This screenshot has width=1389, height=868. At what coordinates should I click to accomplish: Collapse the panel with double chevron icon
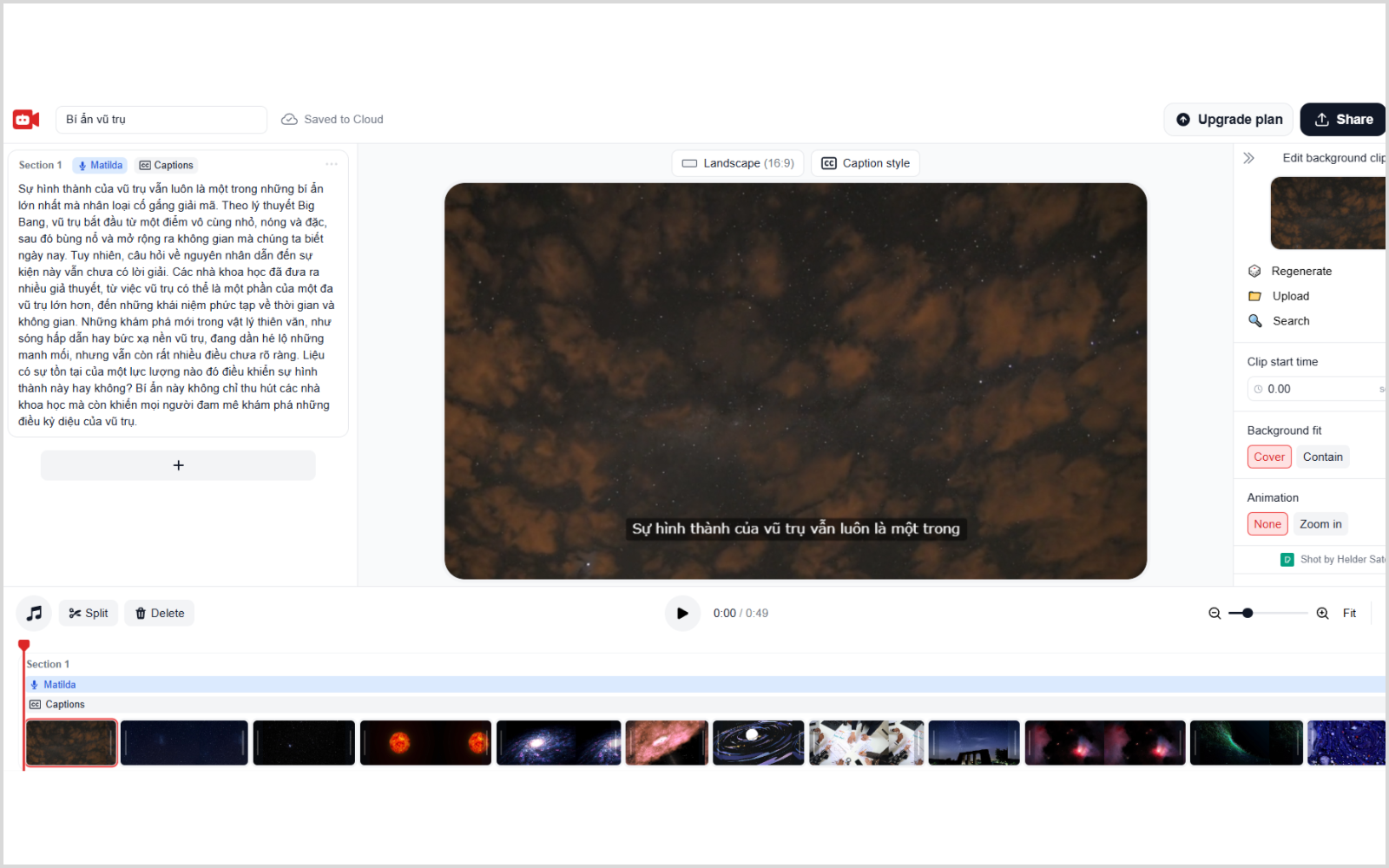point(1248,158)
